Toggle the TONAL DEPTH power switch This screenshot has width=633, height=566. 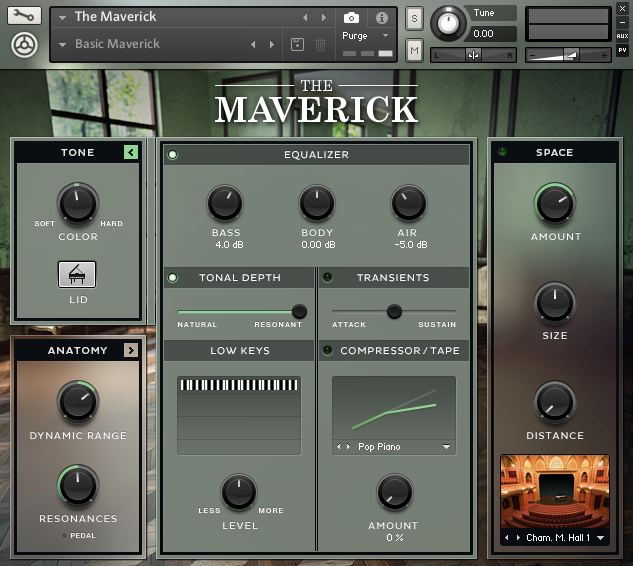[x=172, y=278]
